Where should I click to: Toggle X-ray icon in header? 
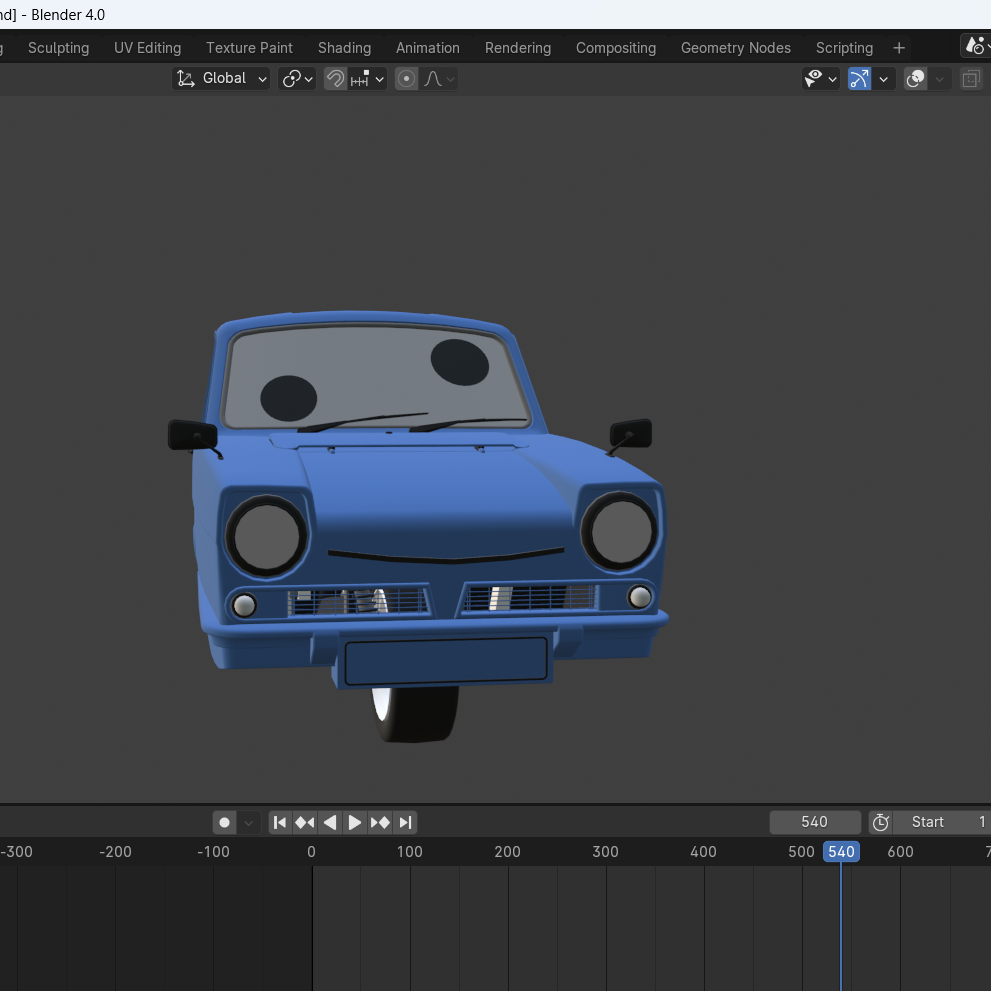[x=971, y=79]
